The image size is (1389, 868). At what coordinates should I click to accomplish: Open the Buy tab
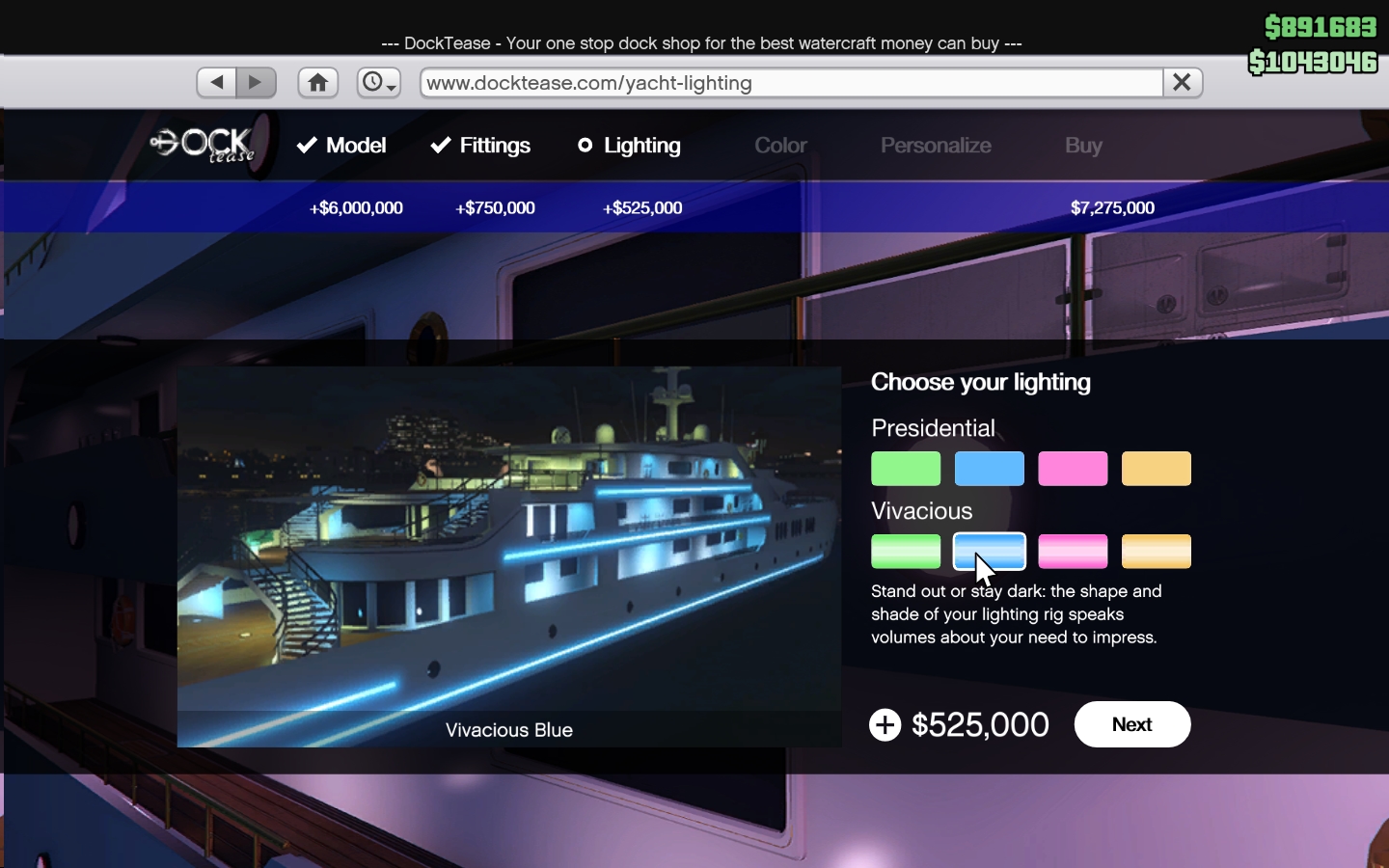click(1083, 146)
